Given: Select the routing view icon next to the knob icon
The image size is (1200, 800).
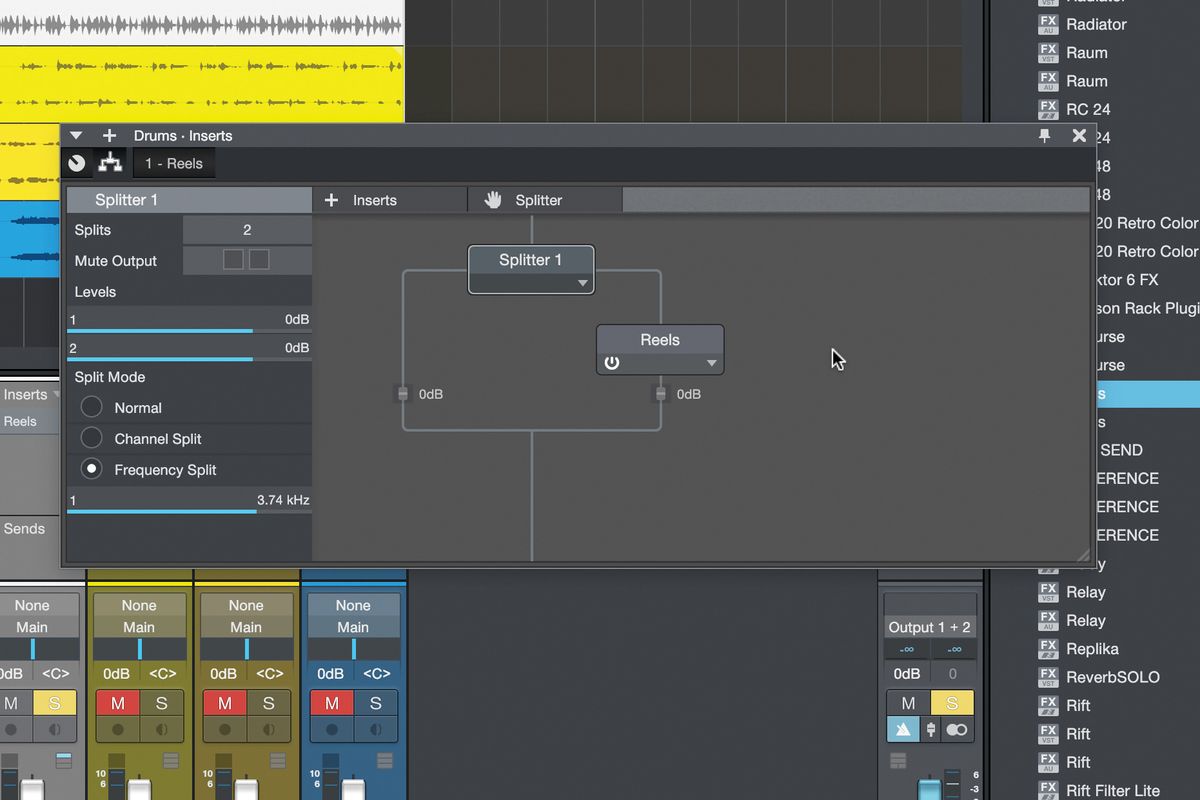Looking at the screenshot, I should pos(110,162).
